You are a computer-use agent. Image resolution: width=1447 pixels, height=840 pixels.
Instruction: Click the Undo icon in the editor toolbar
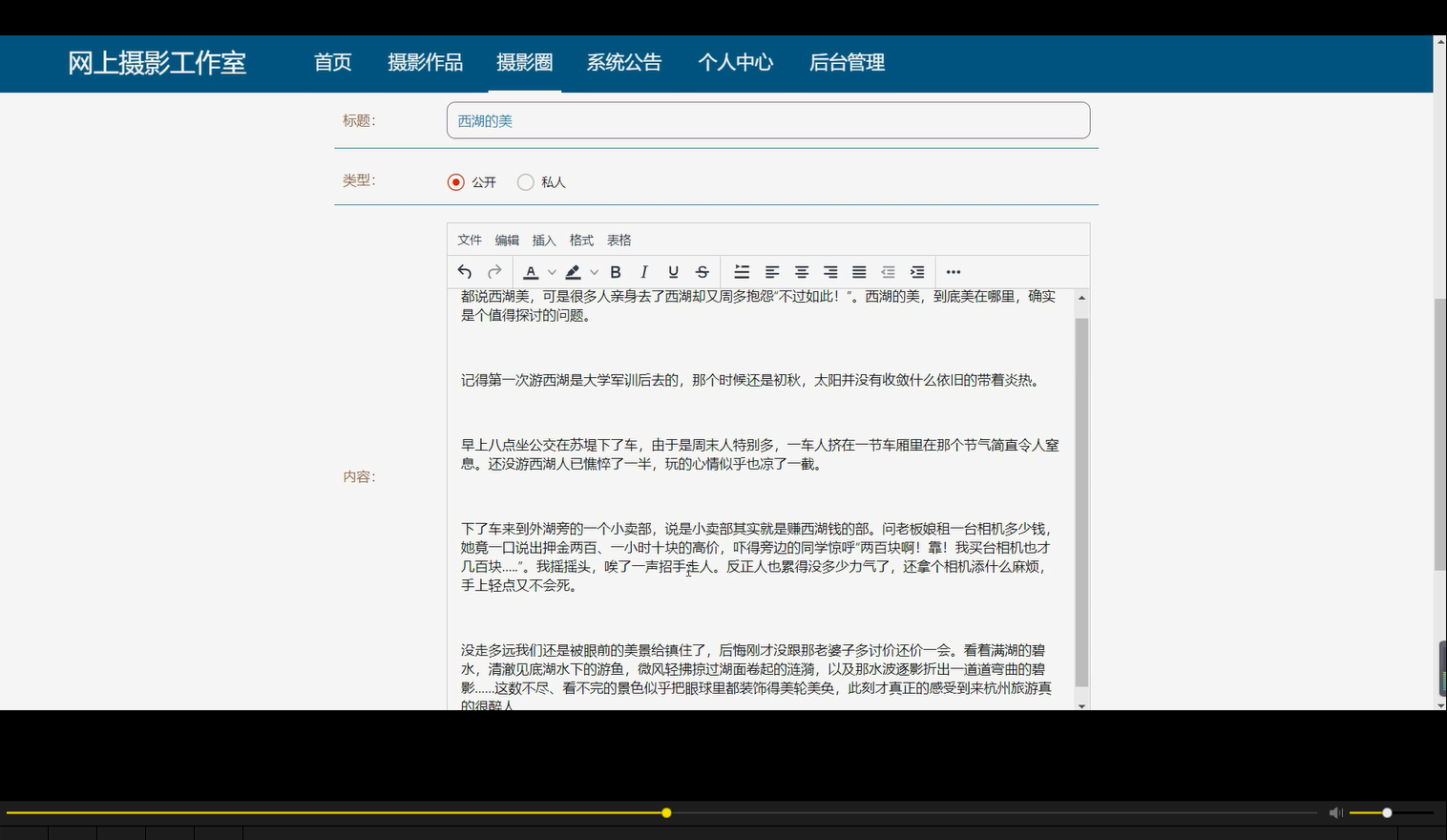464,271
